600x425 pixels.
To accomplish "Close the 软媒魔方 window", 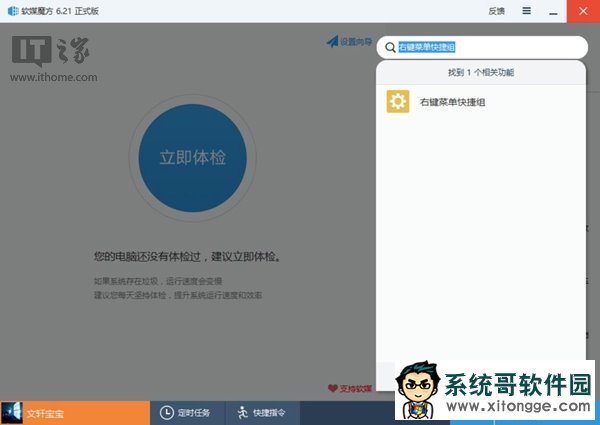I will click(x=584, y=10).
